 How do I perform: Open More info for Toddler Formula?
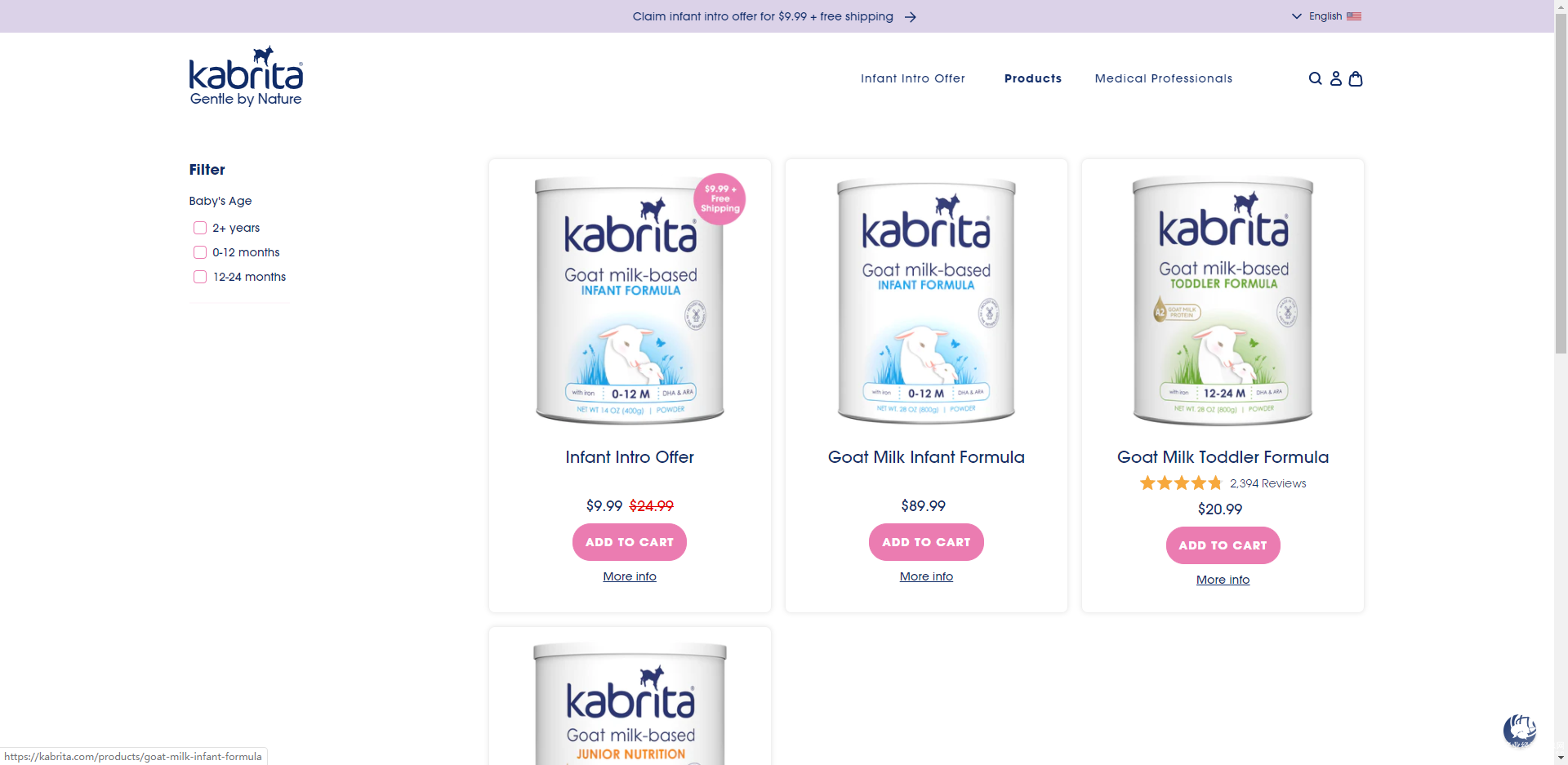[1223, 580]
